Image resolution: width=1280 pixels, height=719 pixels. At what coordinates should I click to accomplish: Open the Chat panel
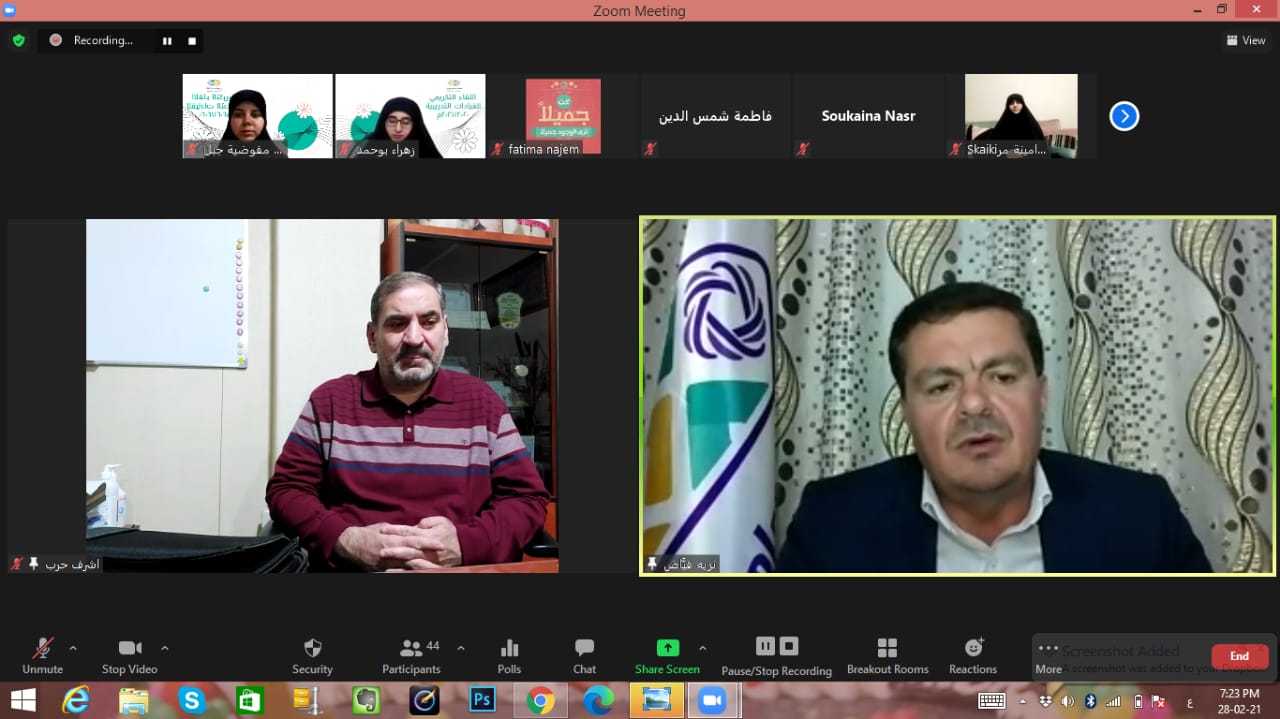coord(584,655)
